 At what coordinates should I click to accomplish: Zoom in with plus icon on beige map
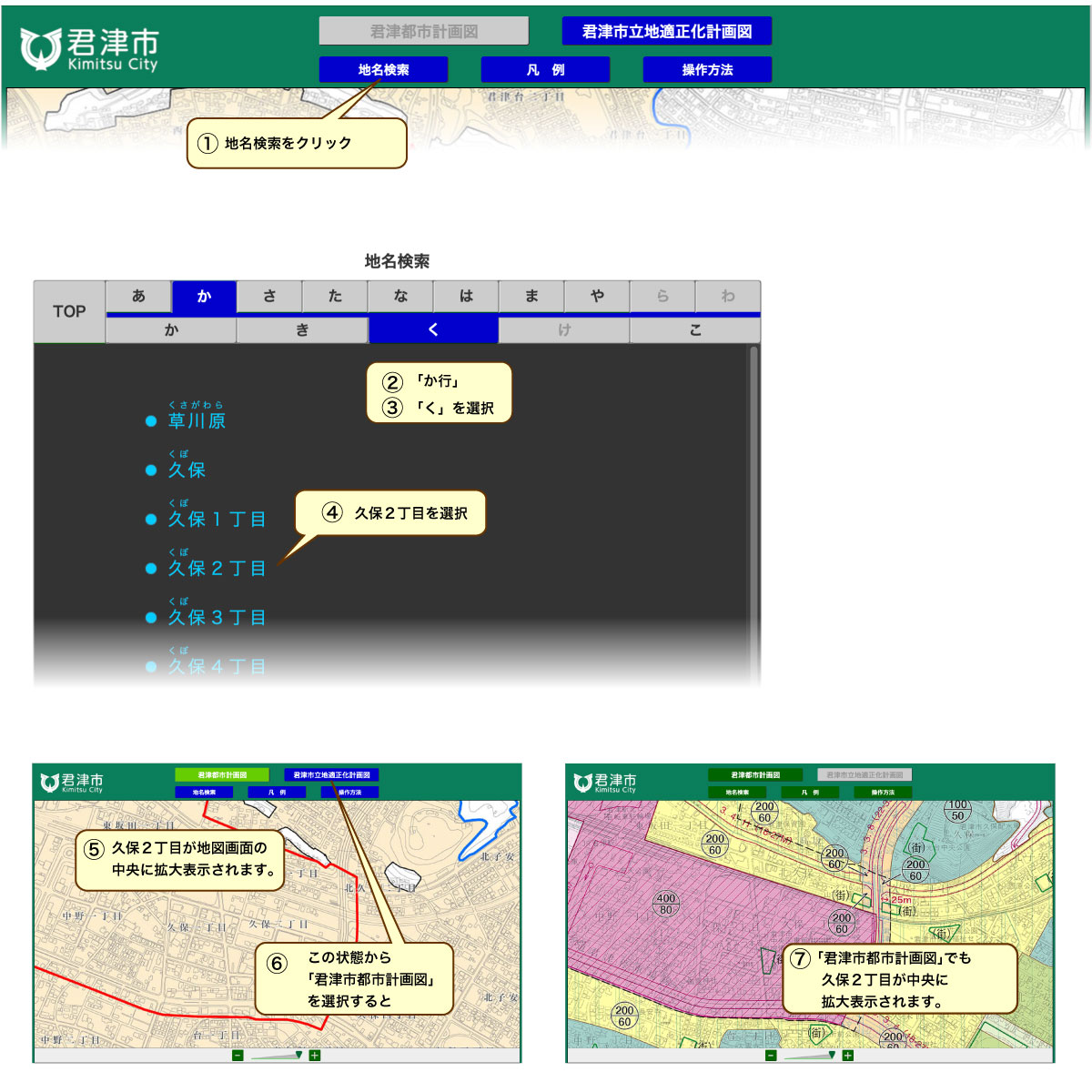[x=315, y=1056]
